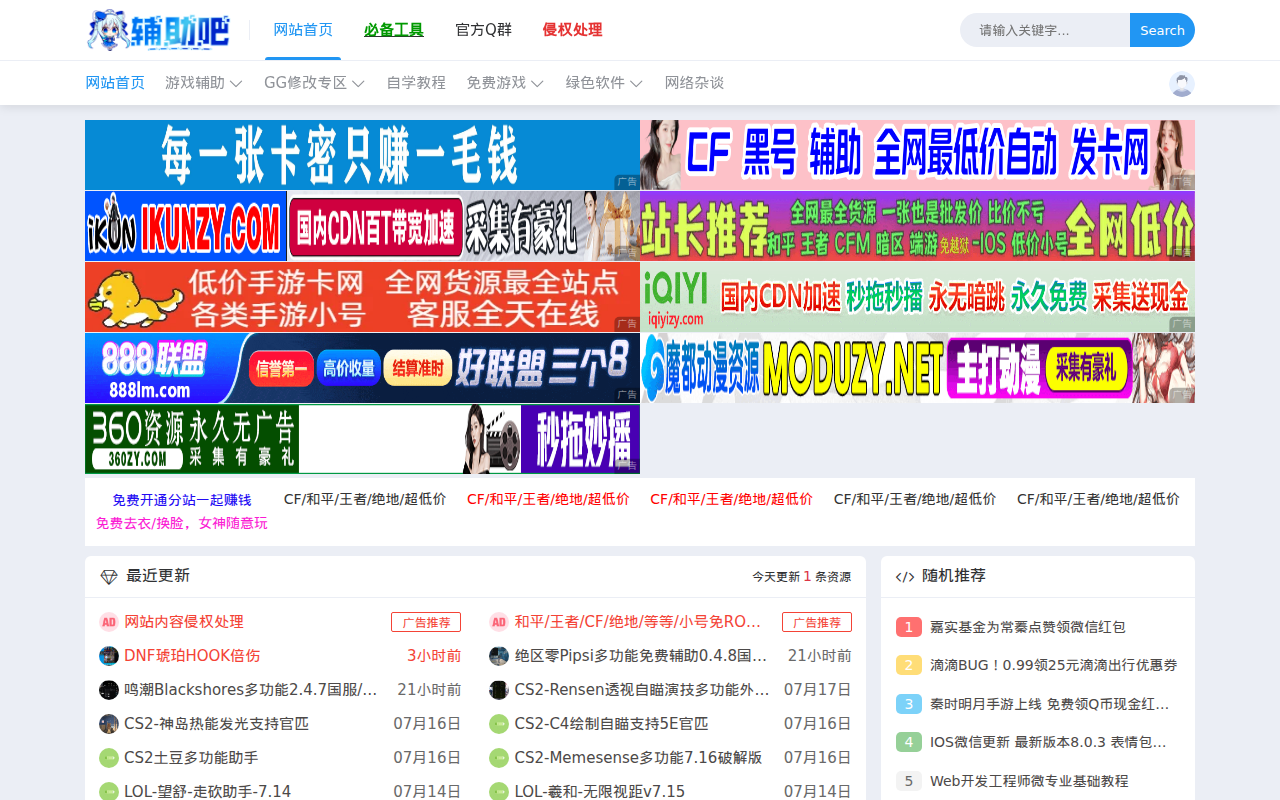The height and width of the screenshot is (800, 1280).
Task: Click the code icon beside 随机推荐
Action: [x=905, y=577]
